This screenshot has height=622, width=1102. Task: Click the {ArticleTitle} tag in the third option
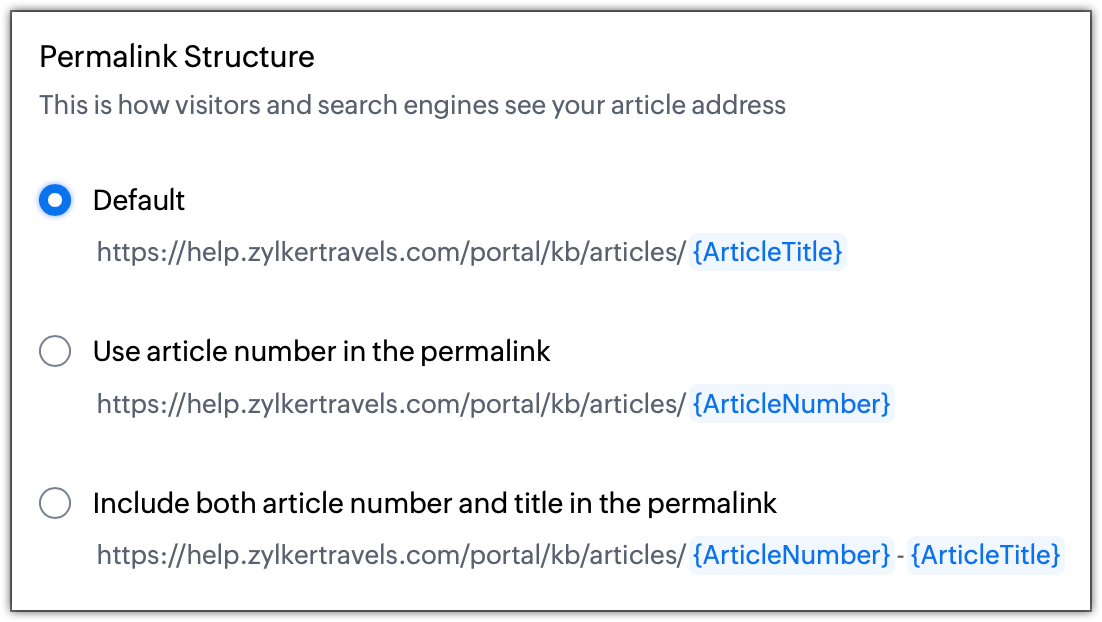(985, 555)
